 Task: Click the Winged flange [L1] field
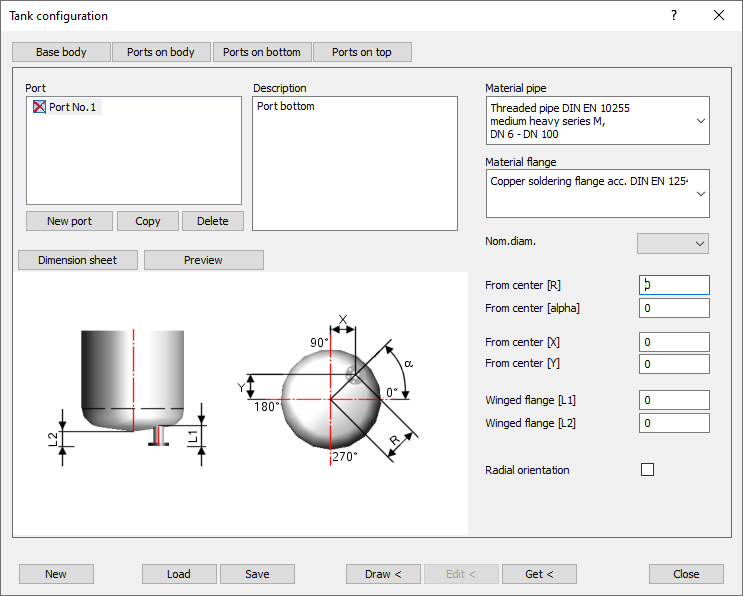pos(674,400)
